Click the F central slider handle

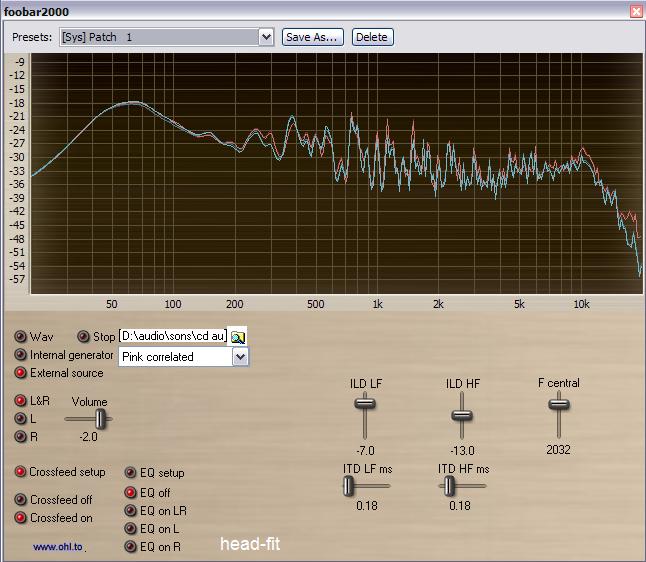(x=559, y=404)
